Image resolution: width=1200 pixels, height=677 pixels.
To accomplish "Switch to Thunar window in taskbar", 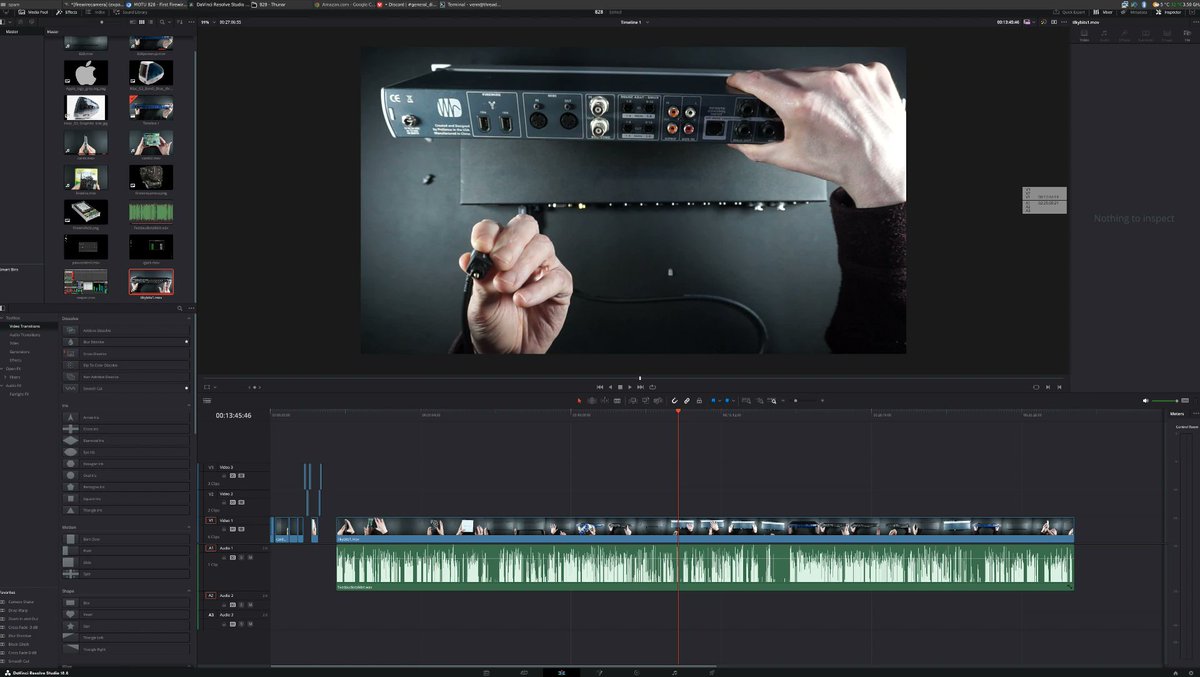I will pyautogui.click(x=270, y=4).
